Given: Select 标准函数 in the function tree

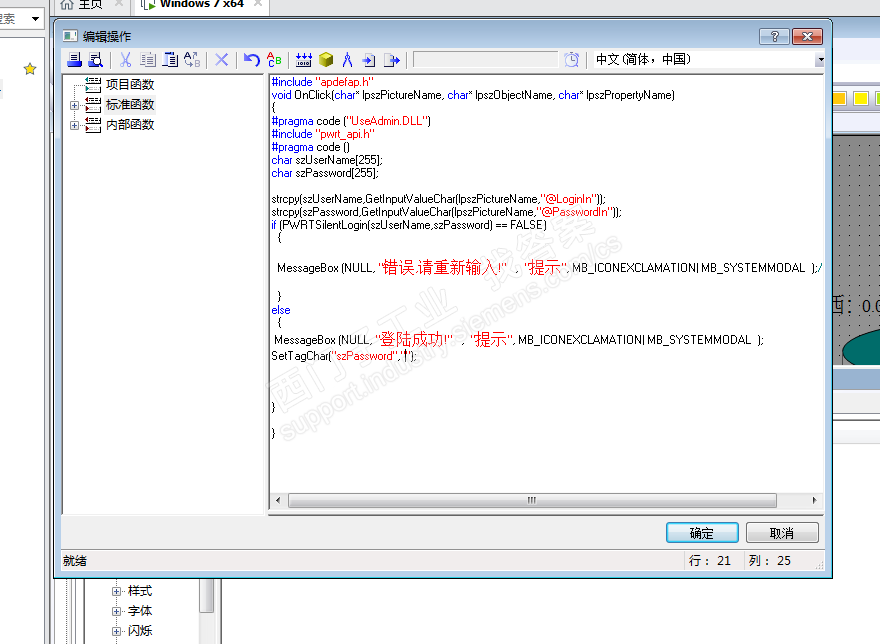Looking at the screenshot, I should point(130,104).
